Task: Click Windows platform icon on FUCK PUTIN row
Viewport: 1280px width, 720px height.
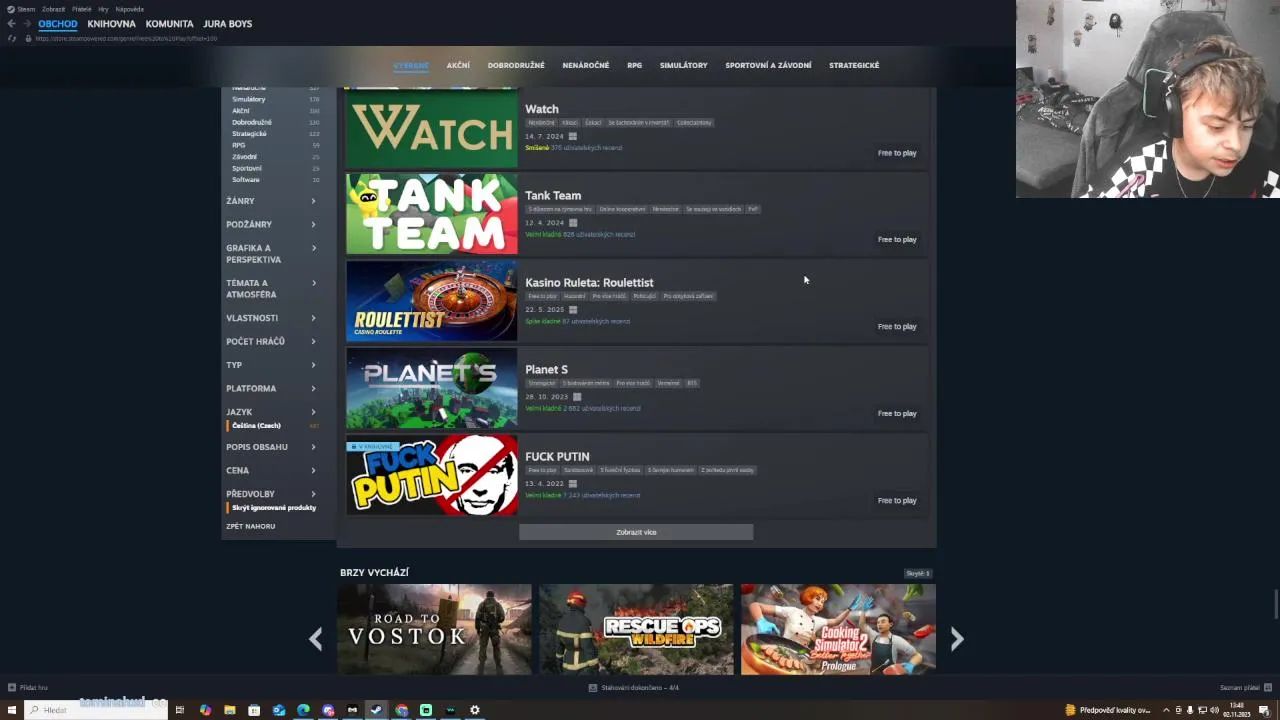Action: click(572, 484)
